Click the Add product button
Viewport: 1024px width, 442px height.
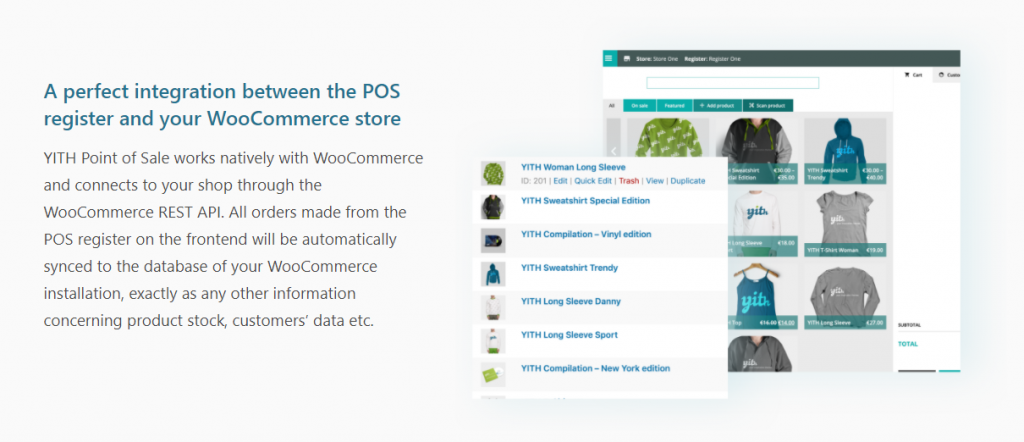(x=717, y=105)
